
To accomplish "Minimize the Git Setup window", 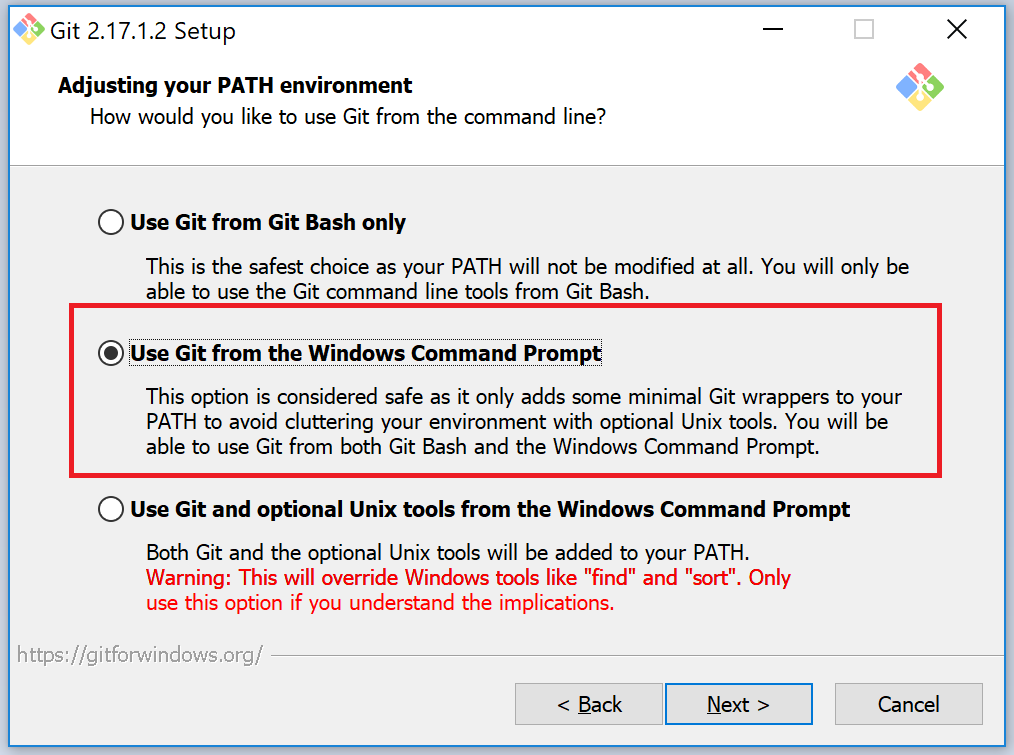I will 771,30.
